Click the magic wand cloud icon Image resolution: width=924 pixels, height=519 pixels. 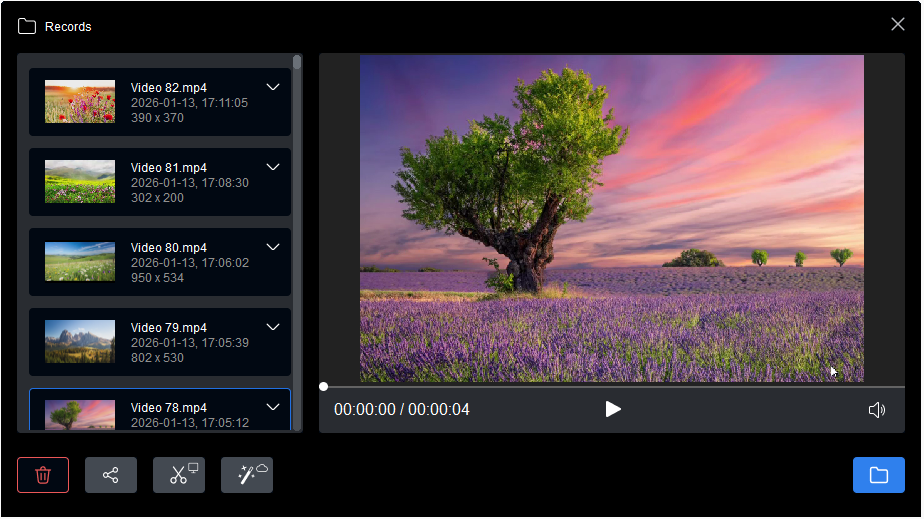(x=247, y=475)
